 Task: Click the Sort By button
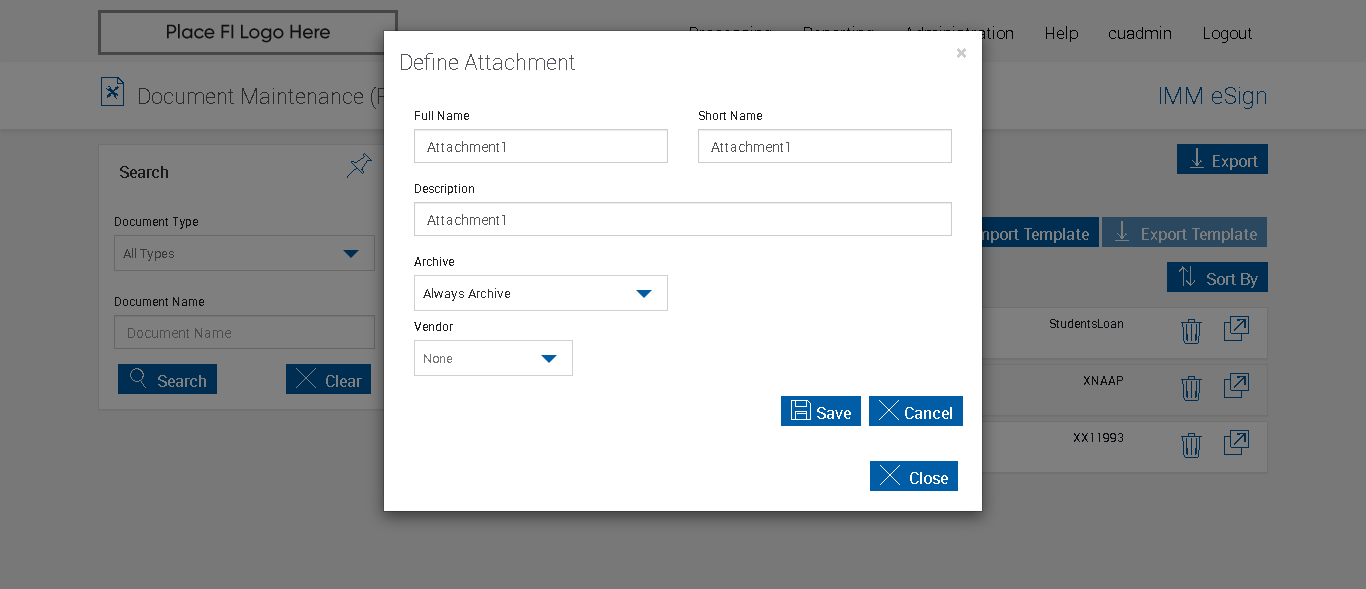pyautogui.click(x=1217, y=278)
